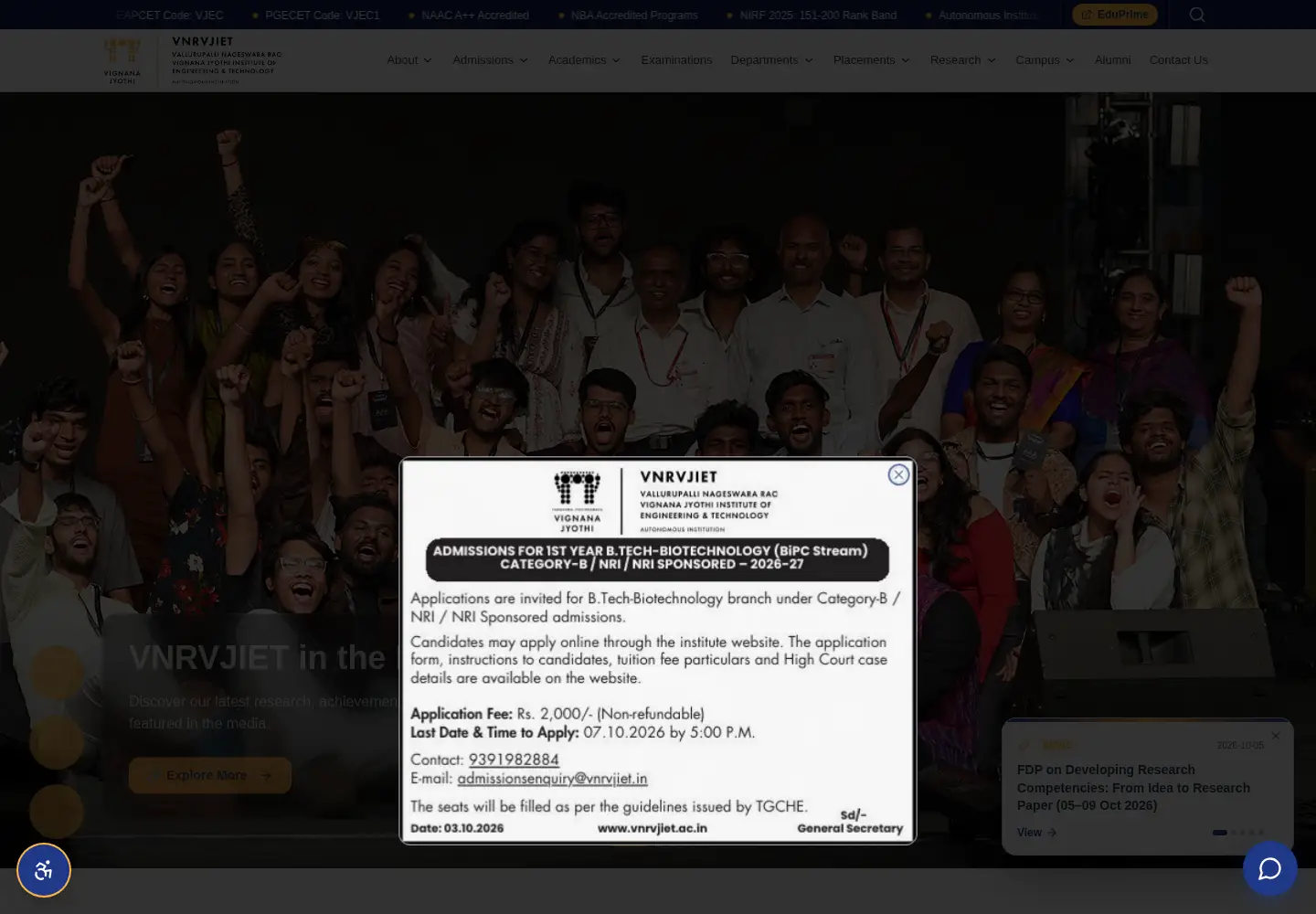
Task: Click the FDP on Developing Research Competencies headline
Action: (x=1133, y=788)
